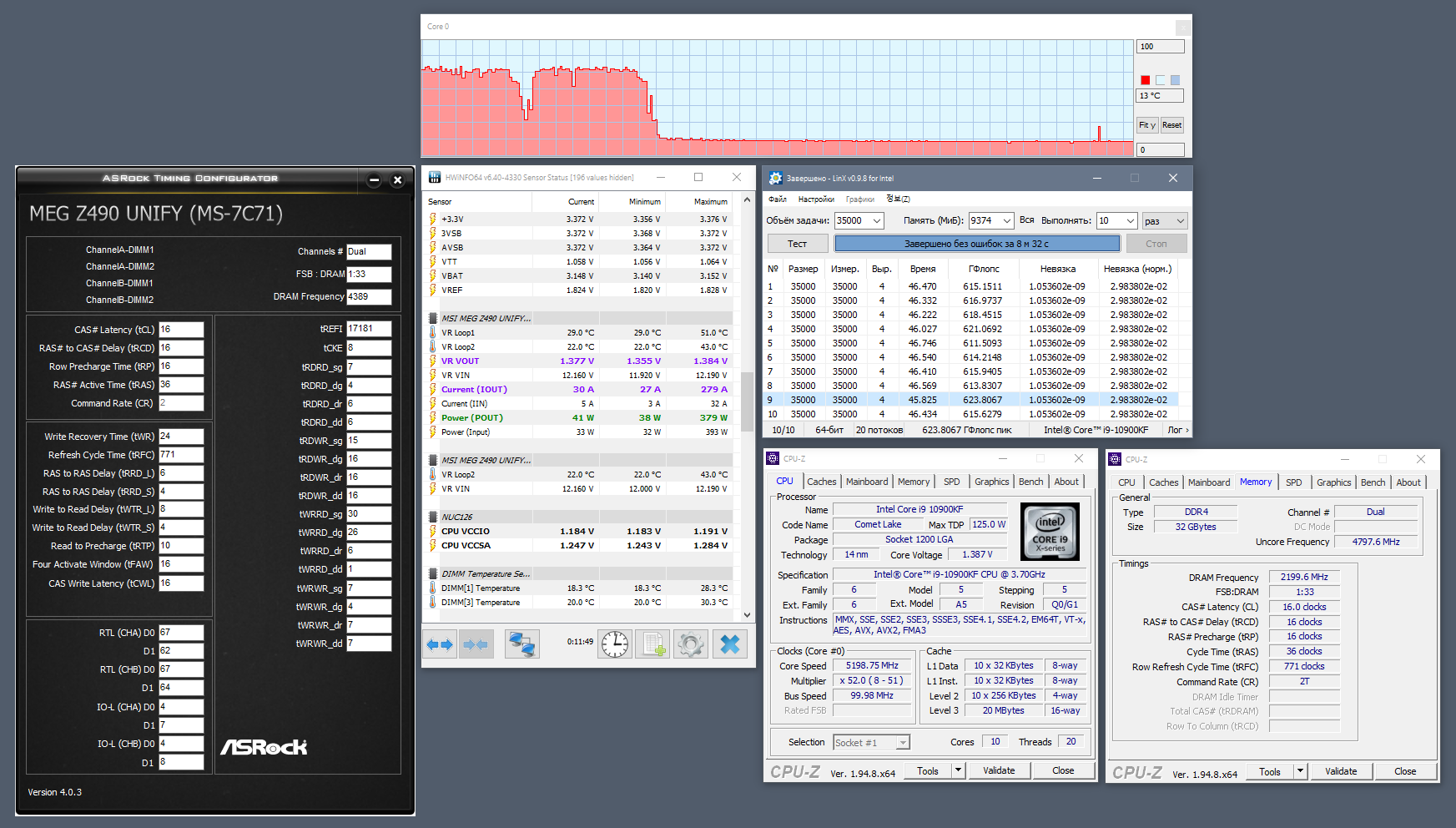Viewport: 1456px width, 828px height.
Task: Click the tREFI value field 17181
Action: click(x=368, y=329)
